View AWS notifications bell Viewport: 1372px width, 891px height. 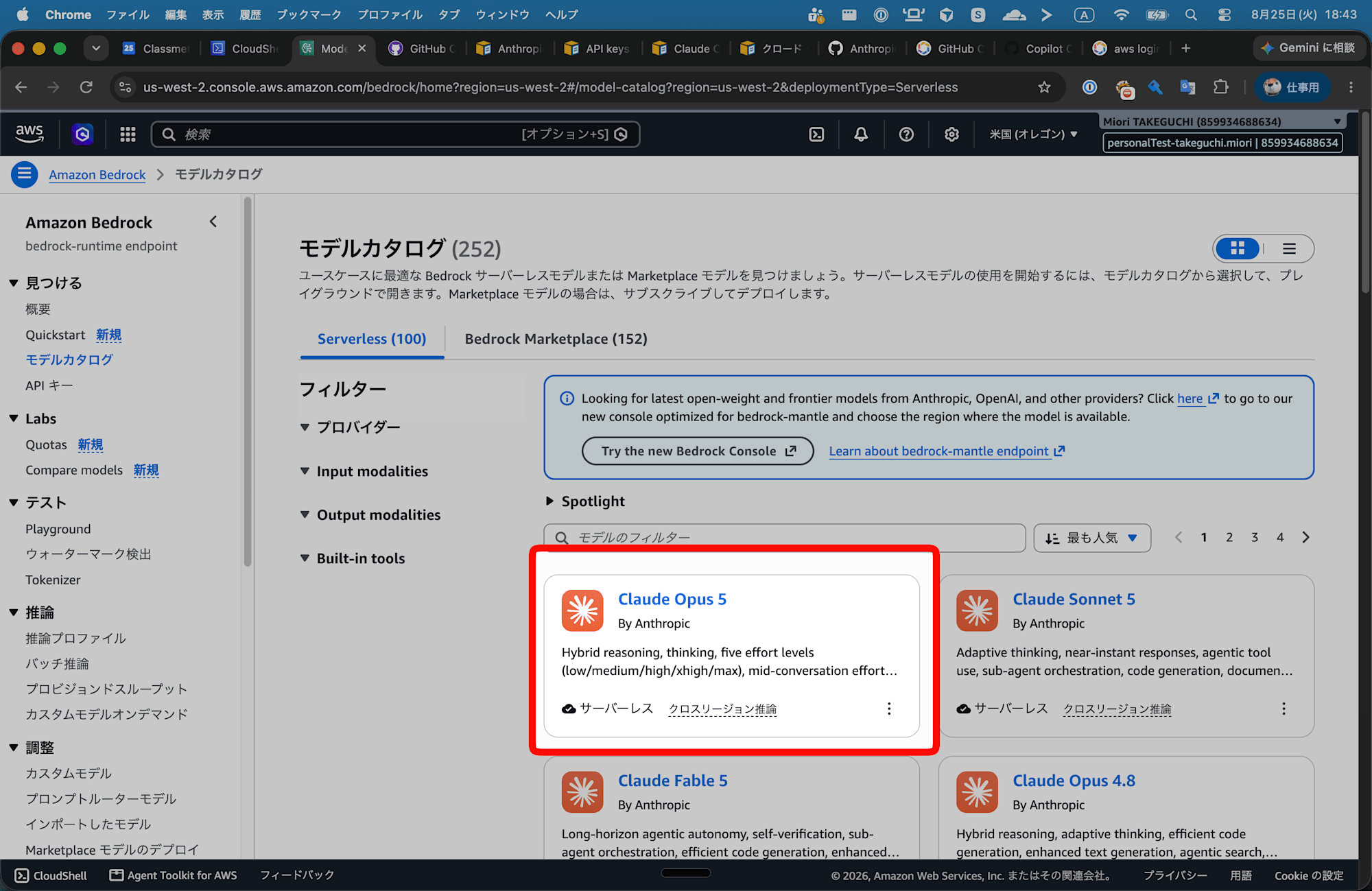[x=861, y=134]
